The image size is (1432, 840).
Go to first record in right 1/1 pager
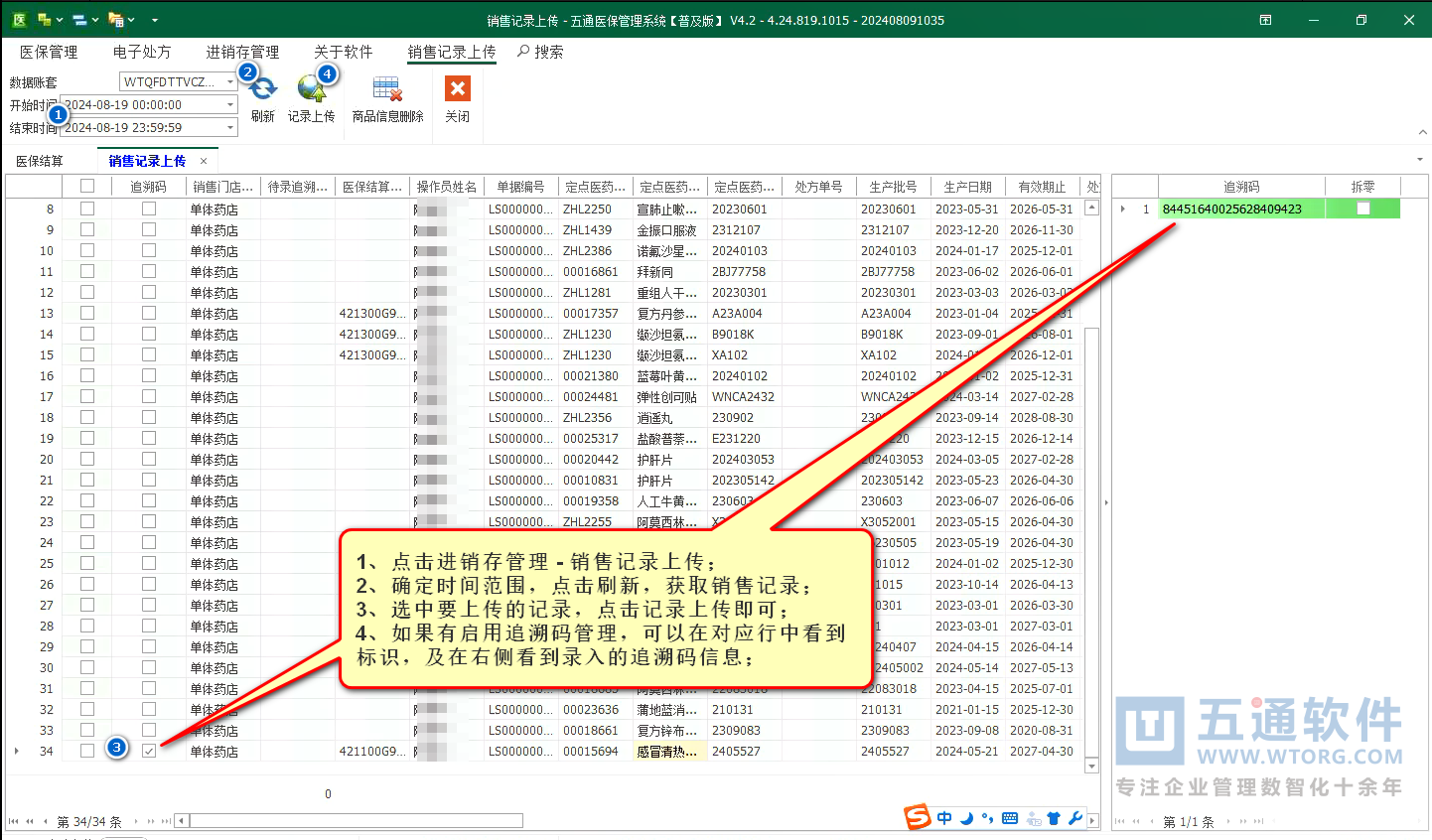pyautogui.click(x=1120, y=821)
